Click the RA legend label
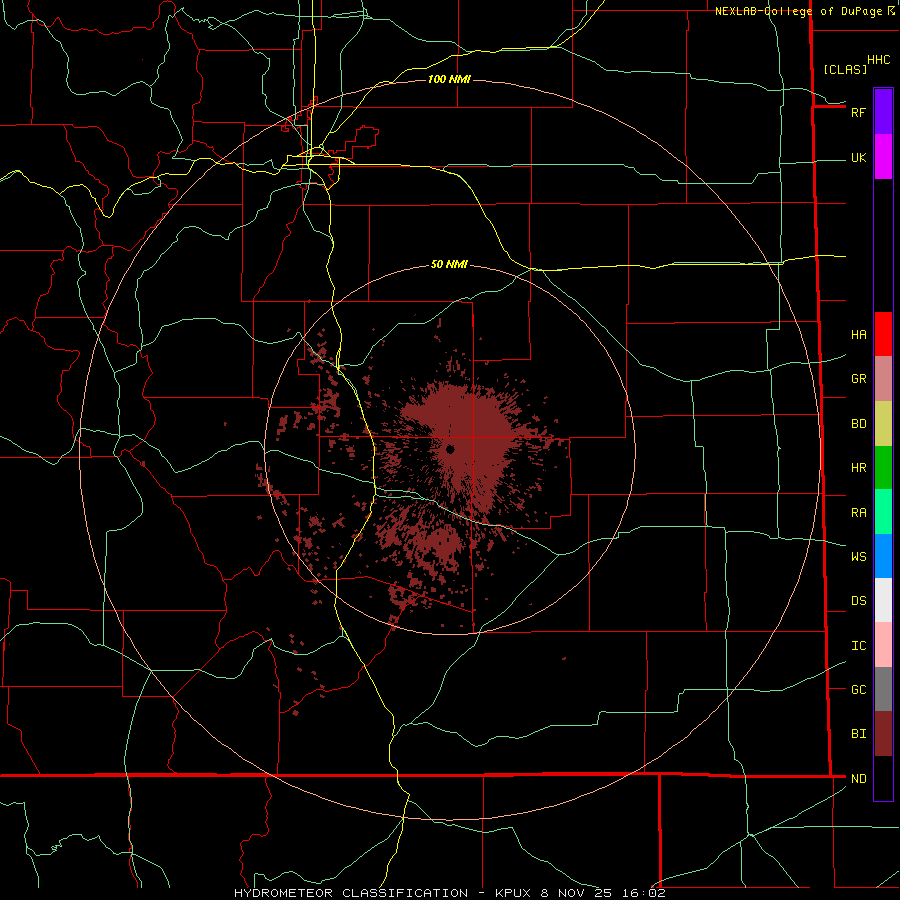 (858, 512)
